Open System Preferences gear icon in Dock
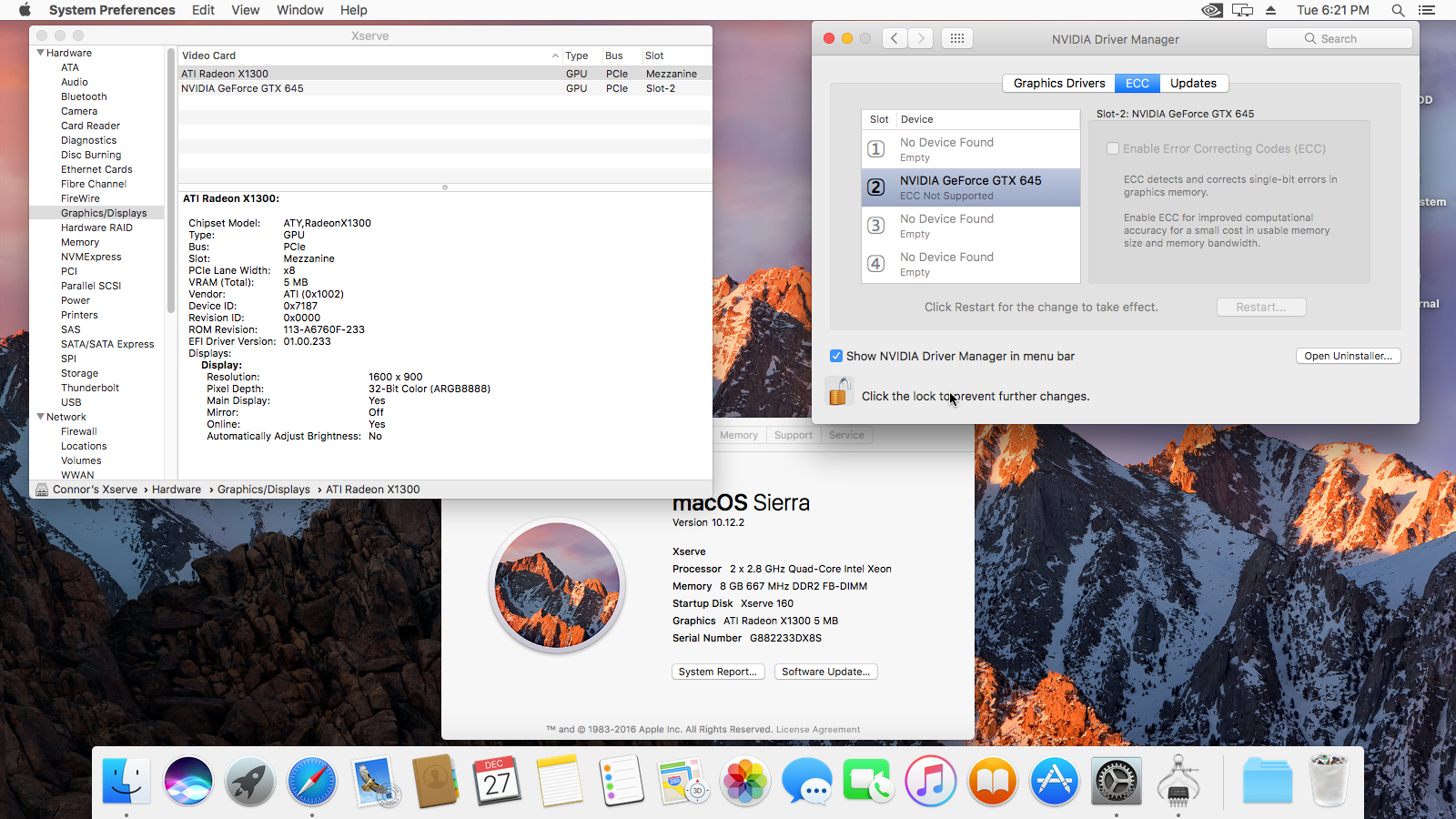The height and width of the screenshot is (819, 1456). pyautogui.click(x=1117, y=781)
